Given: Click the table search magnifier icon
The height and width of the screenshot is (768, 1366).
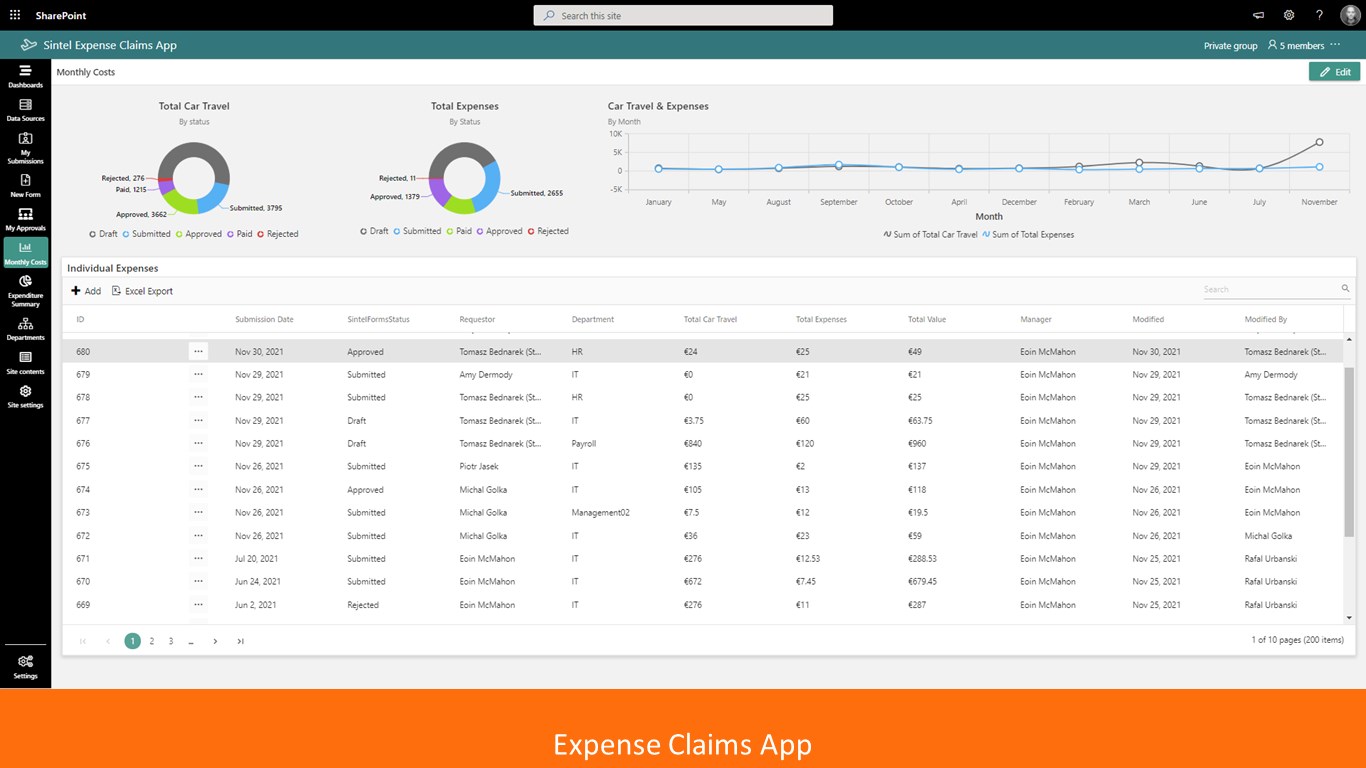Looking at the screenshot, I should (x=1345, y=289).
